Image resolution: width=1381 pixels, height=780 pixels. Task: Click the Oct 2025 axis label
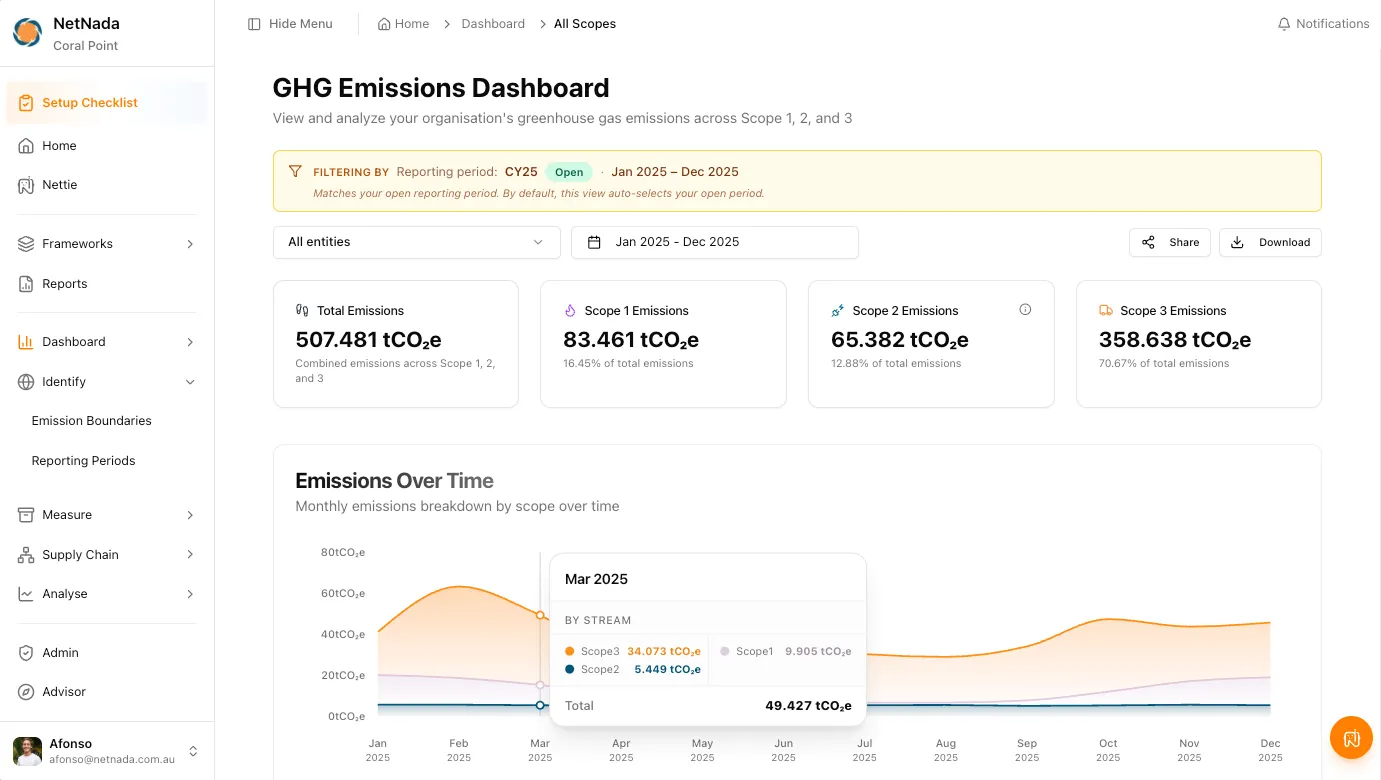[x=1108, y=750]
